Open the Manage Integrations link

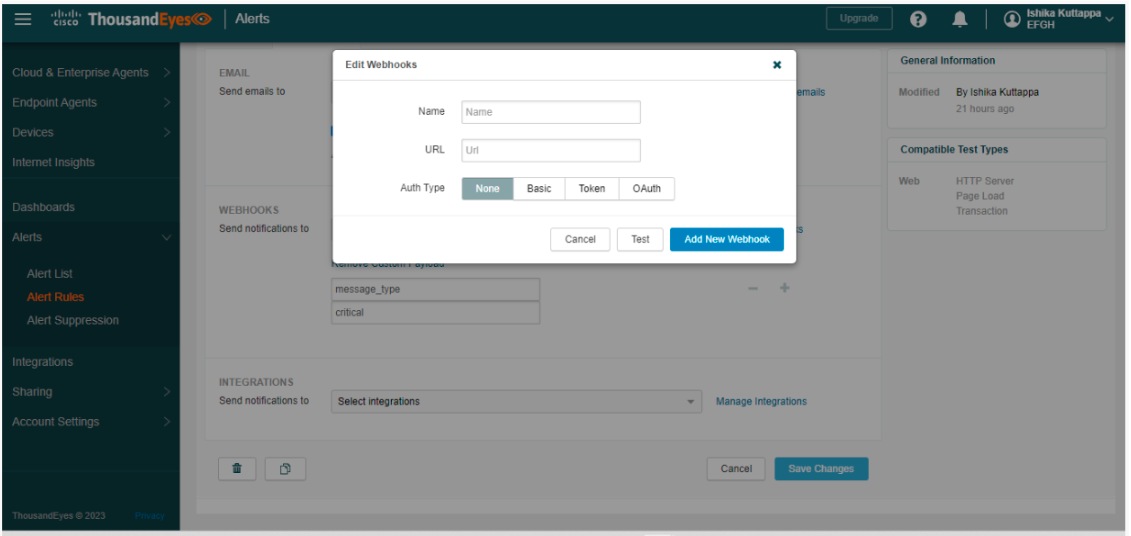click(762, 402)
